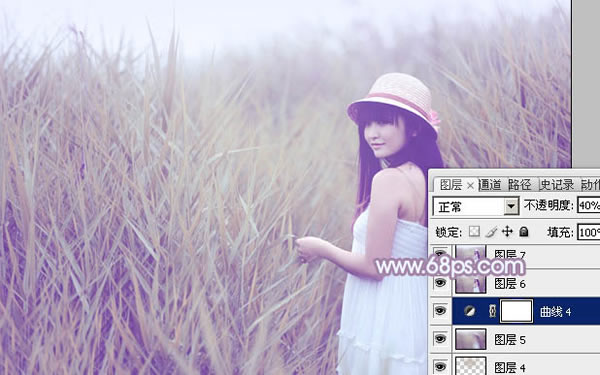Switch to the 历史记录 tab
This screenshot has height=375, width=600.
(557, 185)
